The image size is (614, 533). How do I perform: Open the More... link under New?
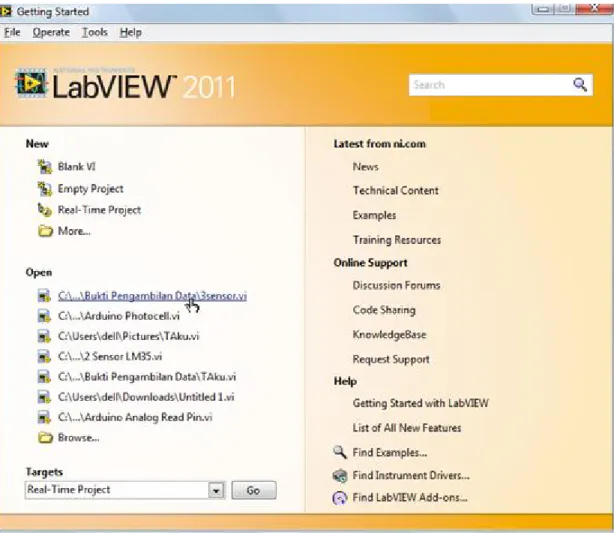[74, 231]
